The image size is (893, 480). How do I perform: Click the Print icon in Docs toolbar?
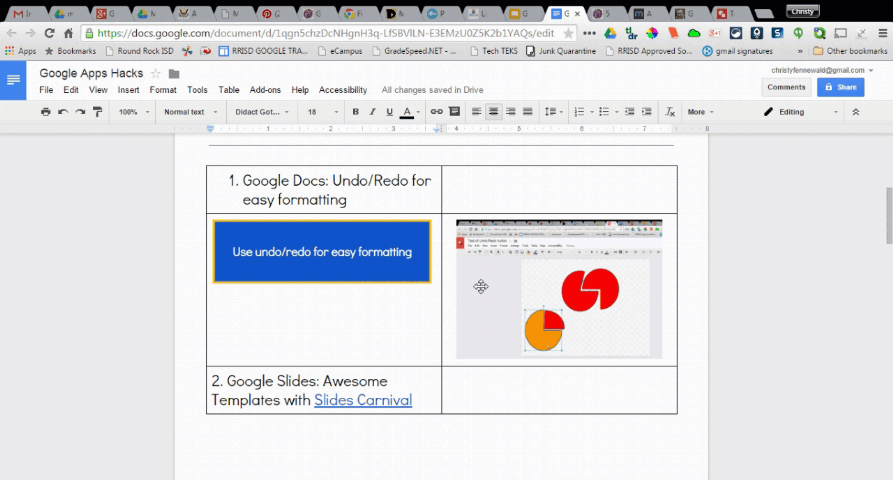pyautogui.click(x=46, y=112)
